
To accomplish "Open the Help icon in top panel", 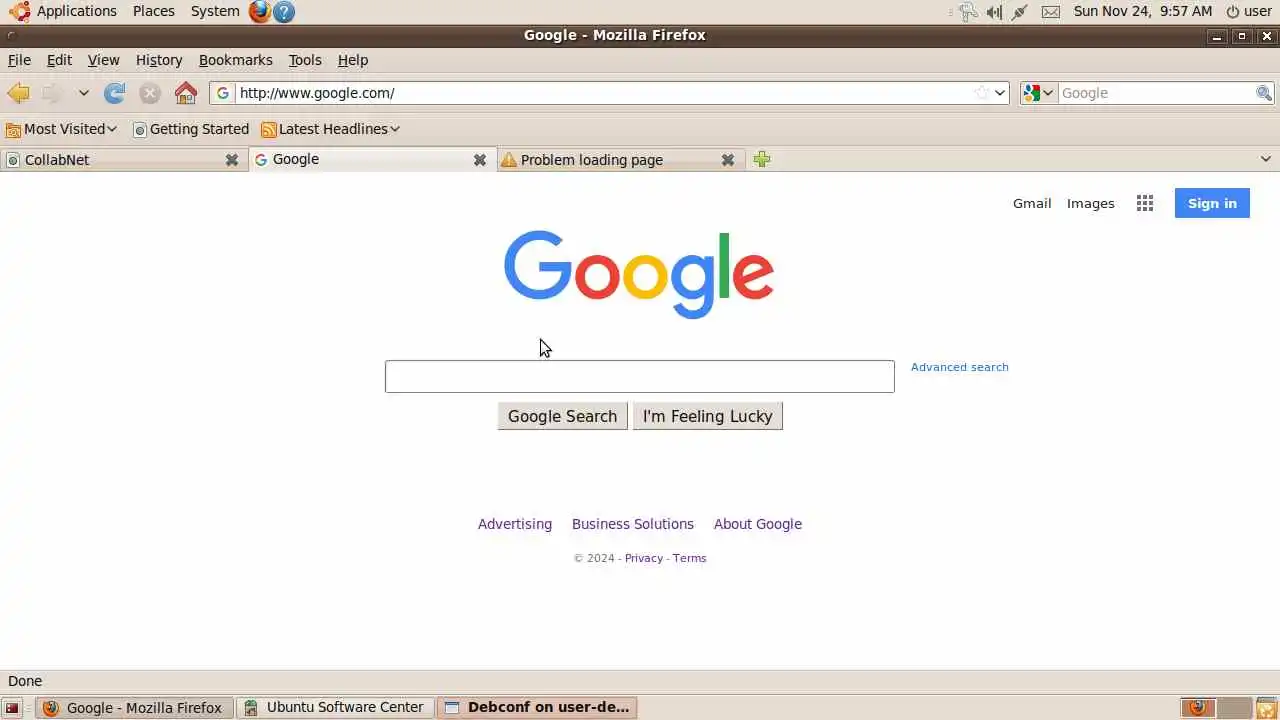I will click(284, 11).
